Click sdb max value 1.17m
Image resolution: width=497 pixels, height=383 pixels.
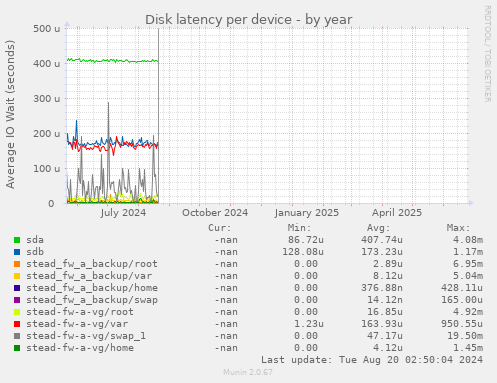468,252
